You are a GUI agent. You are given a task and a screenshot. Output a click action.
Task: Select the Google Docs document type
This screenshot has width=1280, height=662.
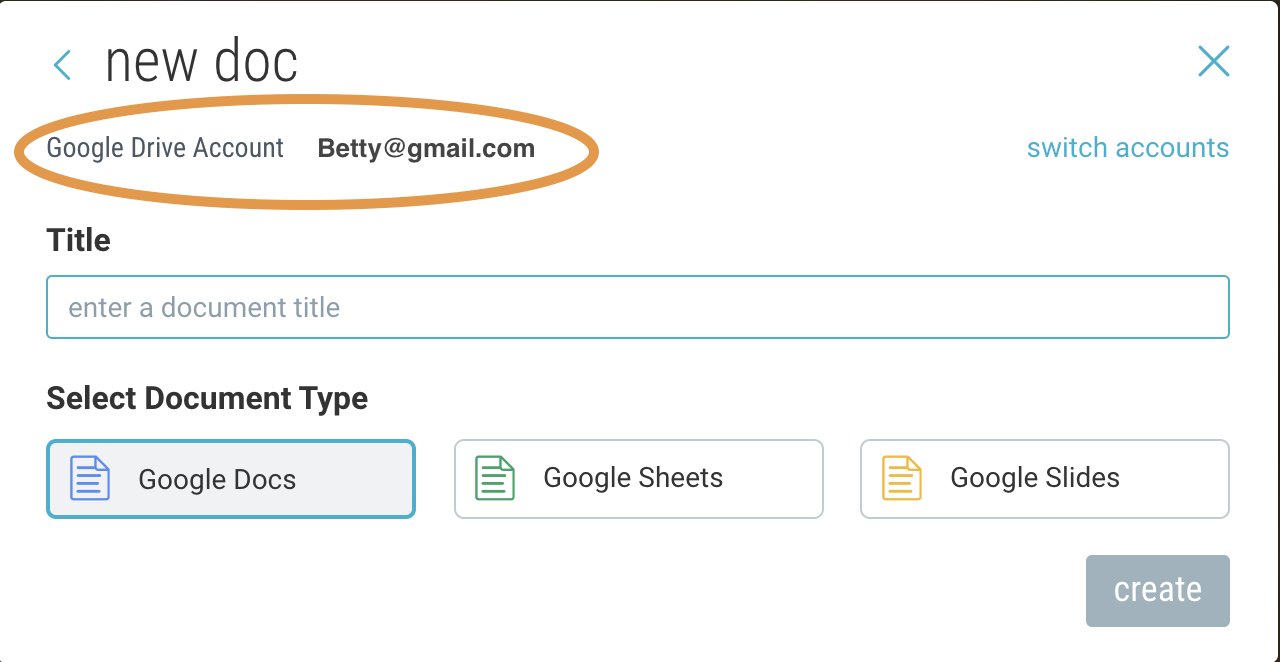pos(231,479)
